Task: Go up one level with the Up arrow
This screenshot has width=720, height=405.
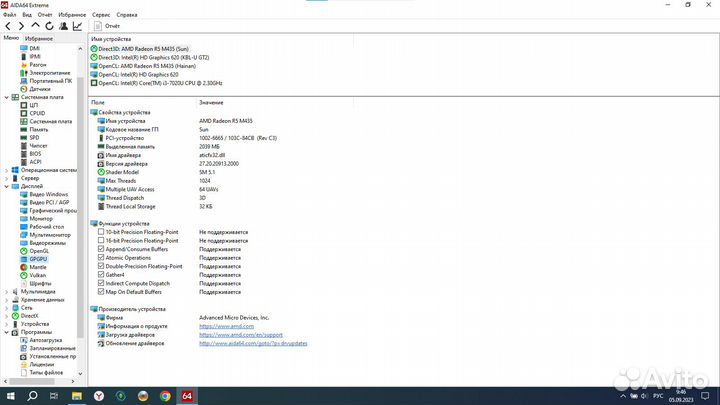Action: click(35, 26)
